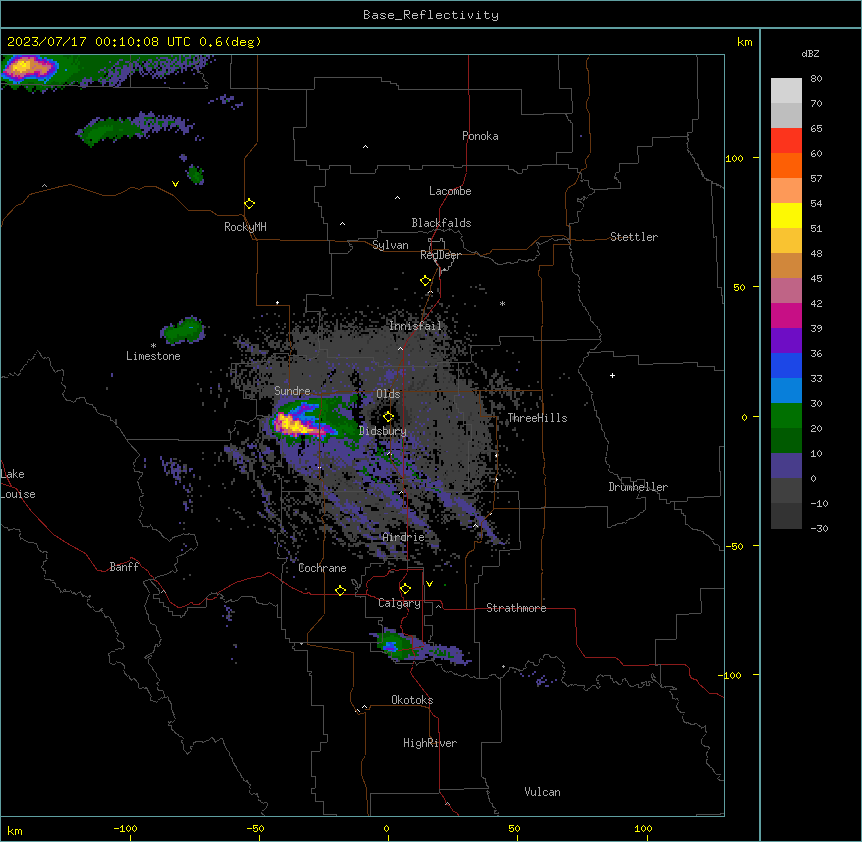
Task: Click the Innisfail town label
Action: coord(415,326)
